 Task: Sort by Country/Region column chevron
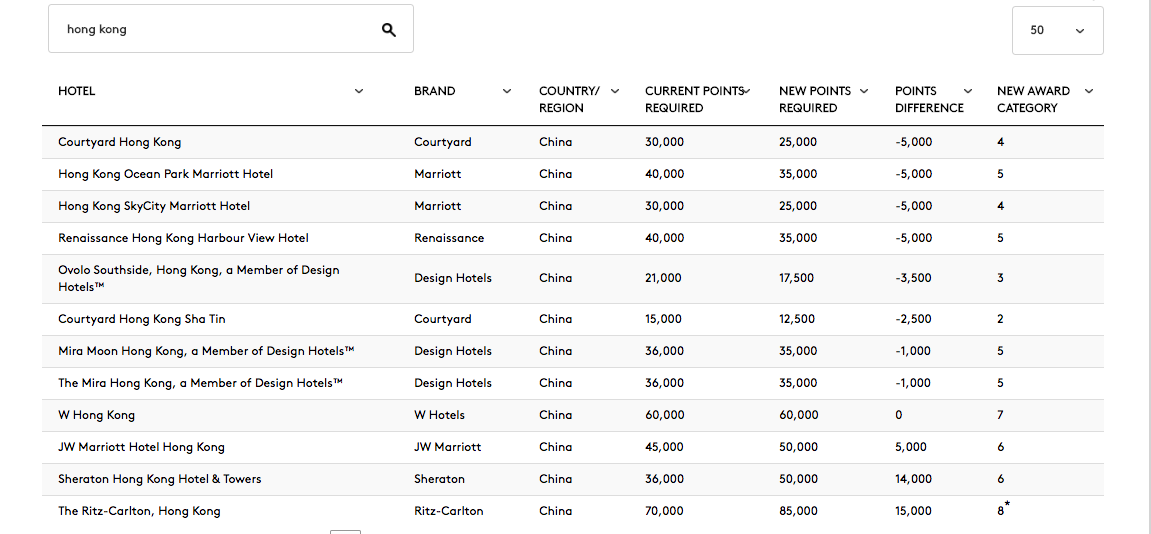pos(615,91)
